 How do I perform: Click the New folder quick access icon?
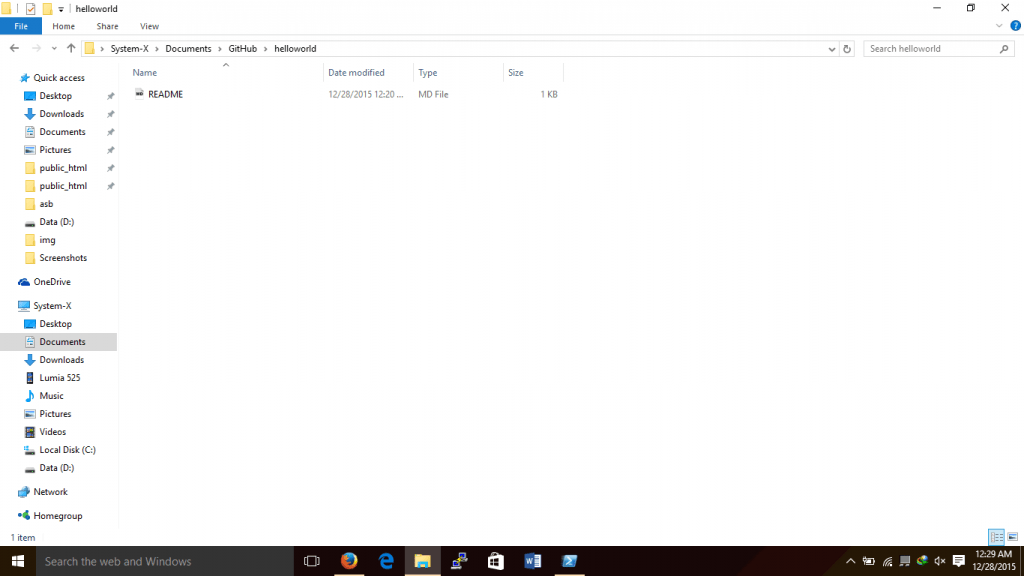(x=48, y=9)
